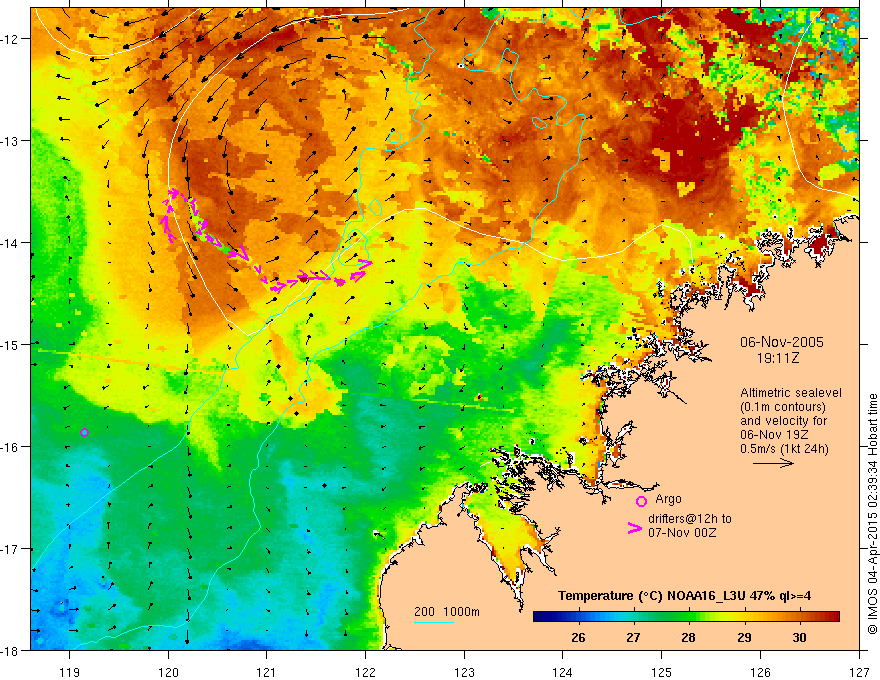The image size is (880, 680).
Task: Click the IMOS copyright timestamp text
Action: click(x=872, y=513)
